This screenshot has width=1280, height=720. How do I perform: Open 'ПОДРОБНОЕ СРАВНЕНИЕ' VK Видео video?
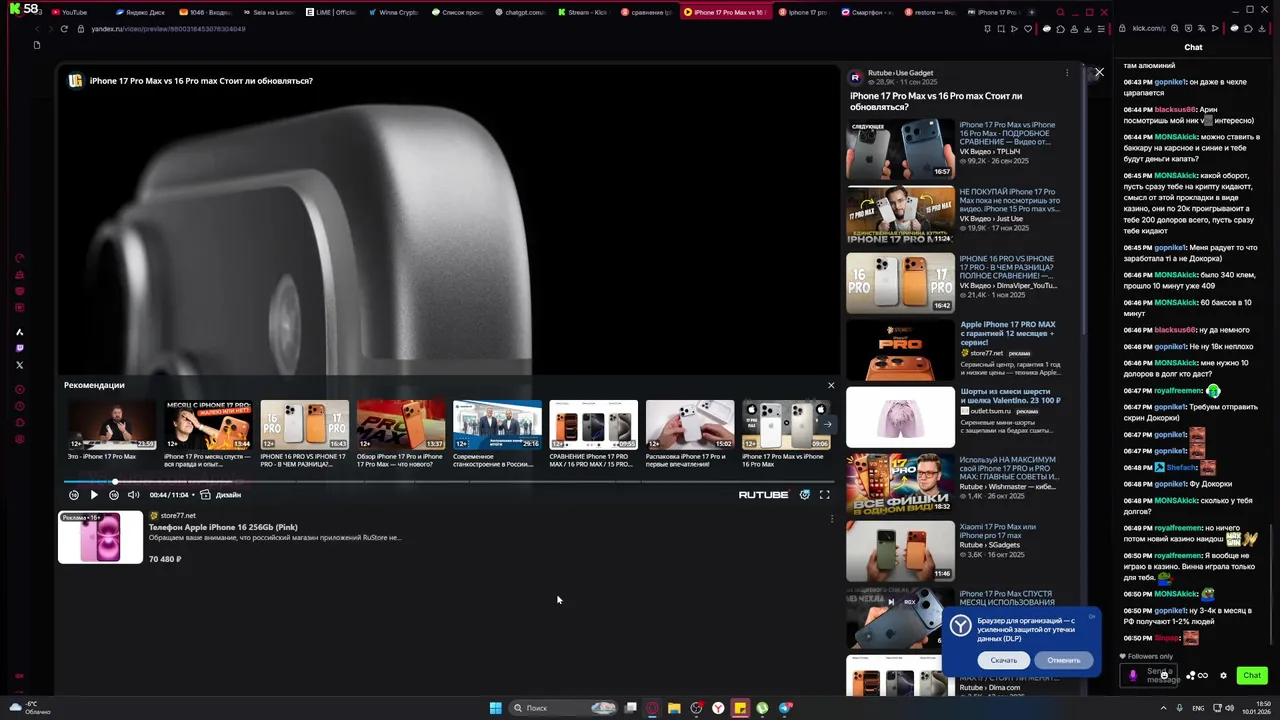(x=955, y=150)
